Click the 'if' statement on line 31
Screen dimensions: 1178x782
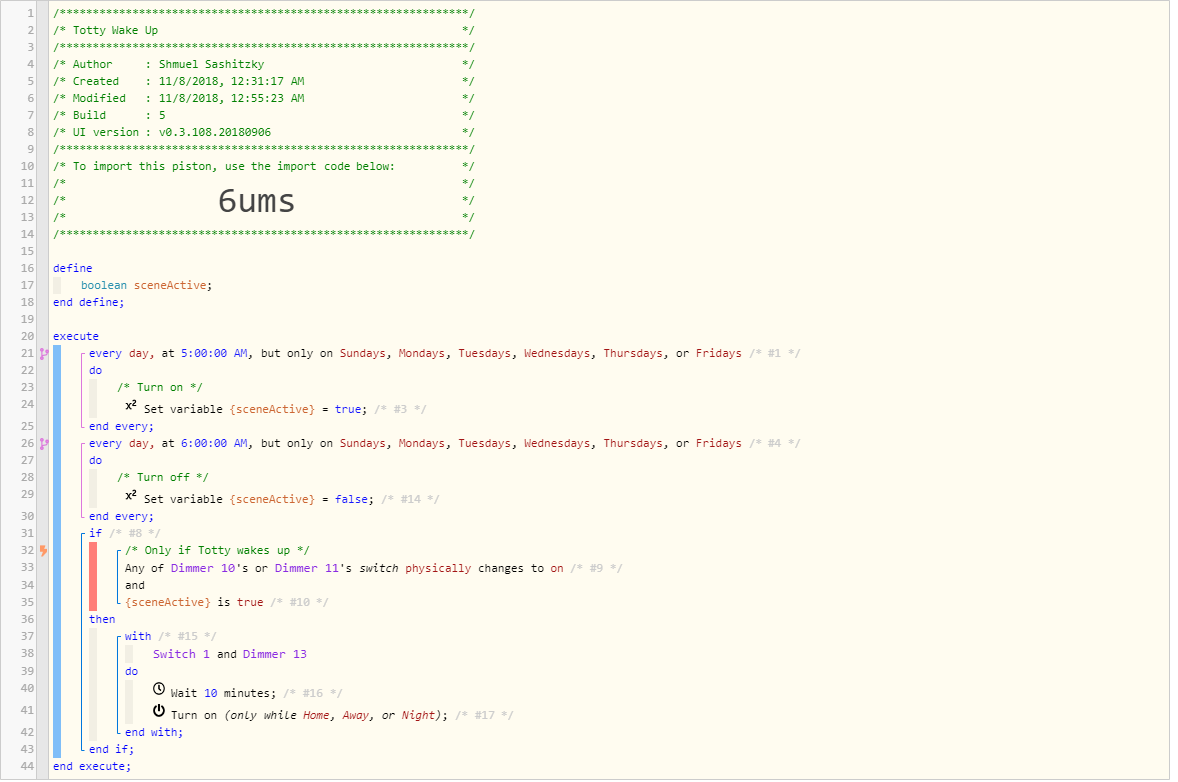[x=95, y=533]
